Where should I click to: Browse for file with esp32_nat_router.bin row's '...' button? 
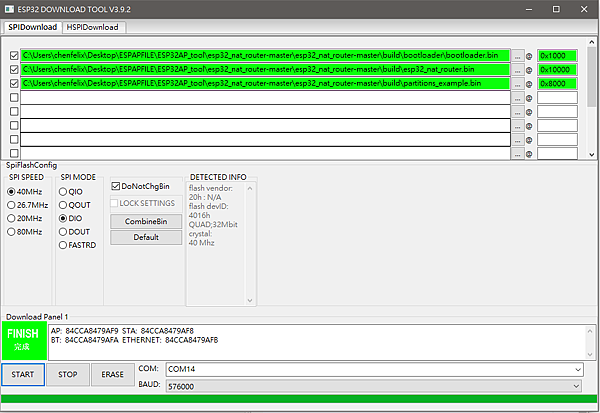(517, 70)
